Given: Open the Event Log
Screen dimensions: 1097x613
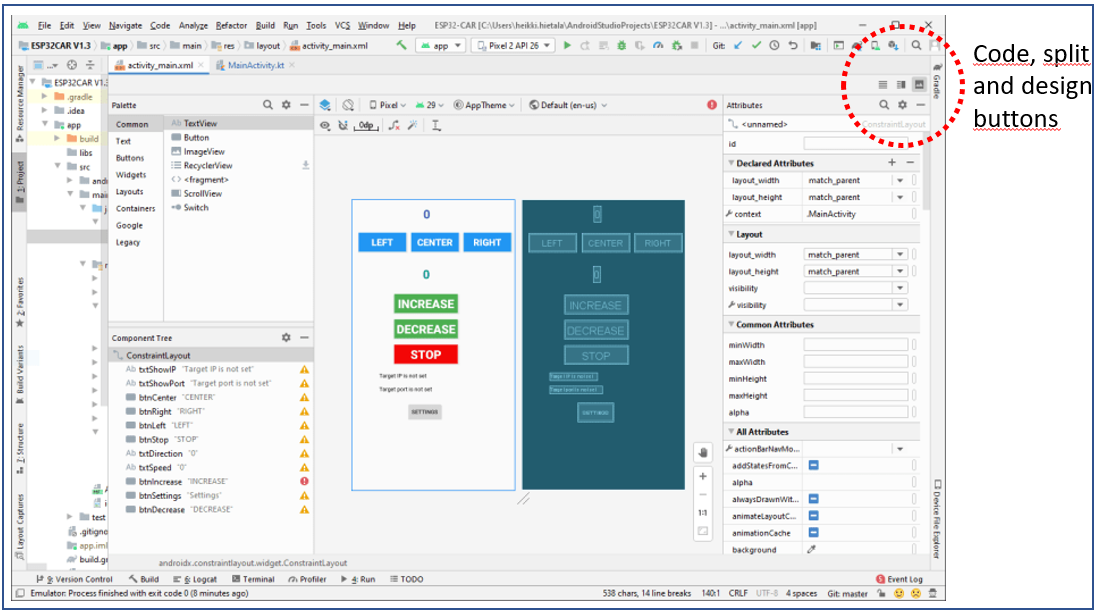Looking at the screenshot, I should coord(899,579).
